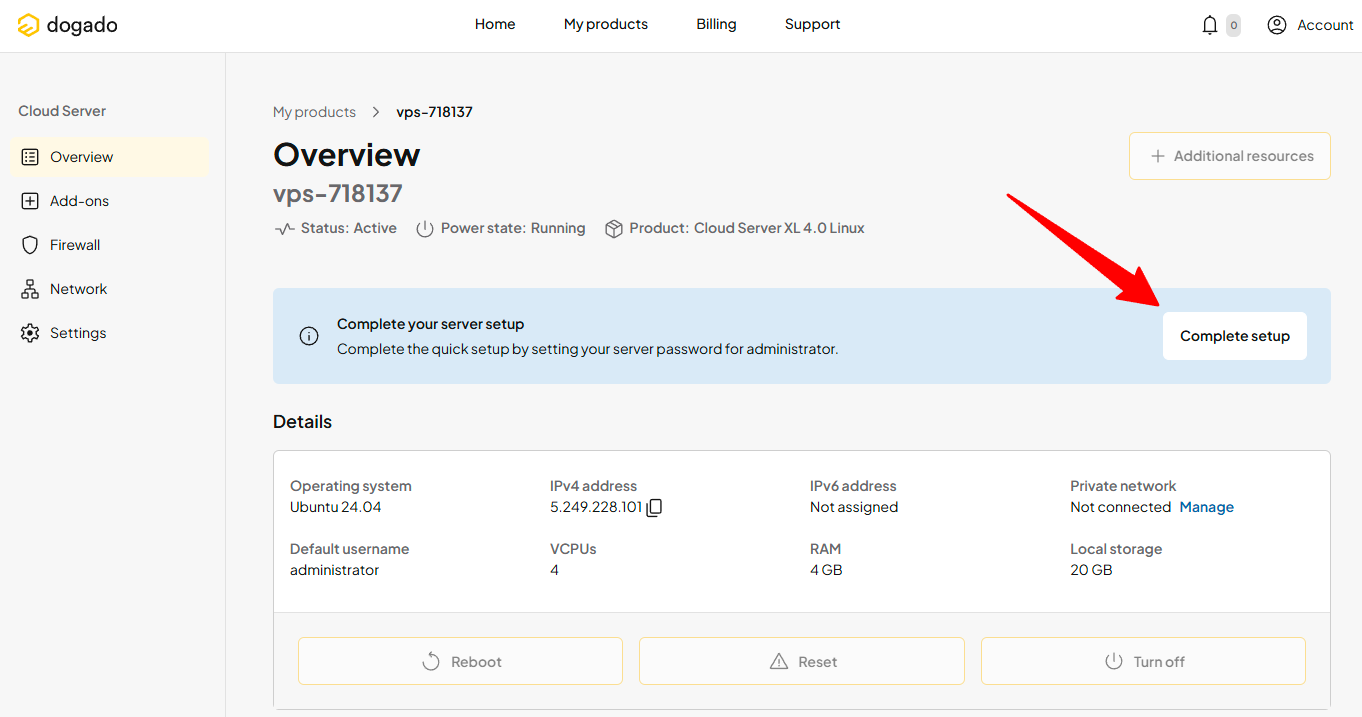1362x717 pixels.
Task: Click the IPv6 Not assigned value
Action: click(854, 507)
